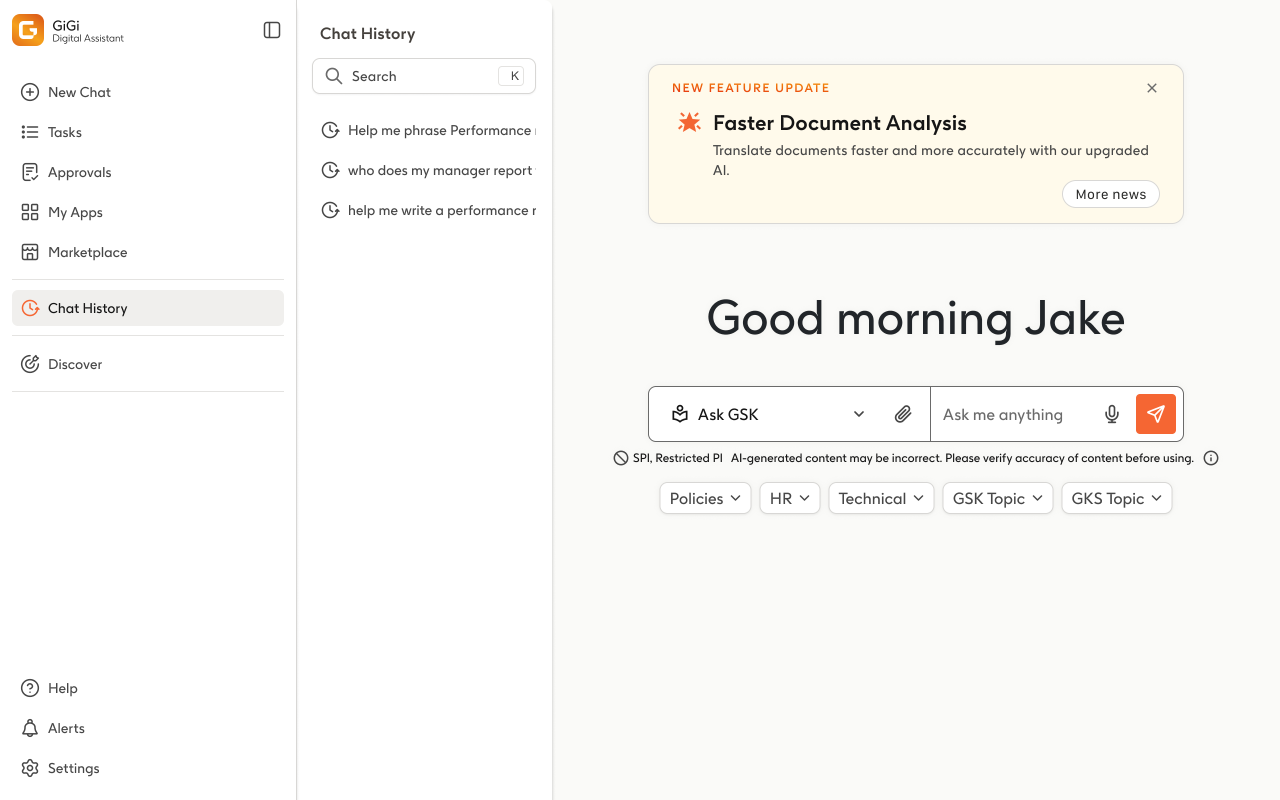Click clock icon beside 'who does my manager'

(330, 170)
